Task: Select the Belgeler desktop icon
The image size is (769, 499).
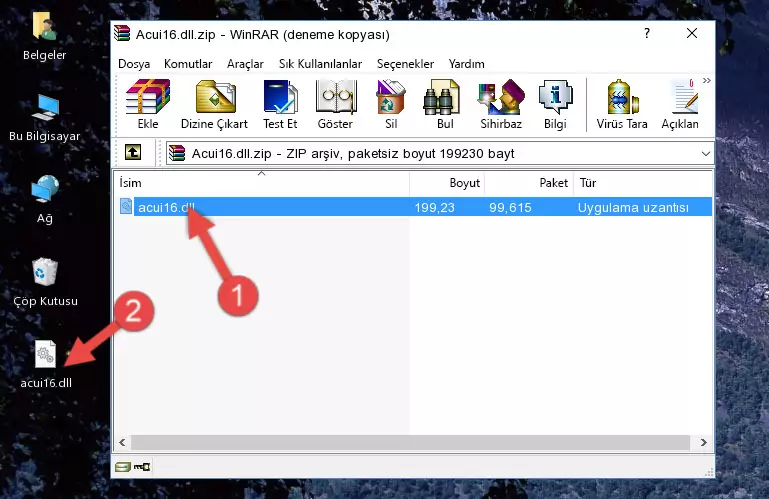Action: (45, 37)
